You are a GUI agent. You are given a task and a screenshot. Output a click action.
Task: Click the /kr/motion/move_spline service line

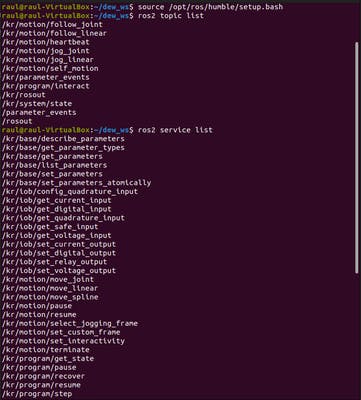[50, 297]
